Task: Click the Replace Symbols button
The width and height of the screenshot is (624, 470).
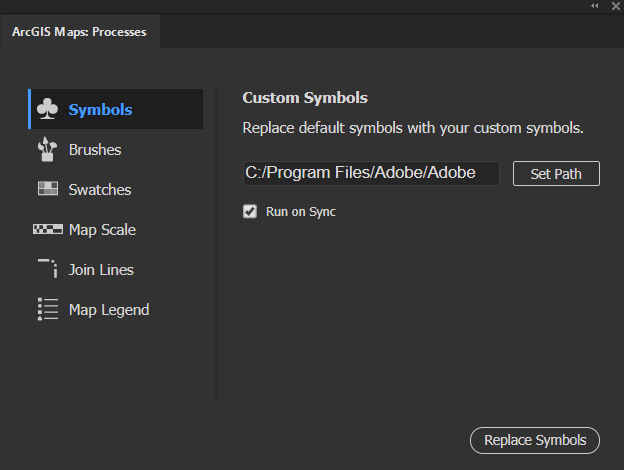Action: point(535,440)
